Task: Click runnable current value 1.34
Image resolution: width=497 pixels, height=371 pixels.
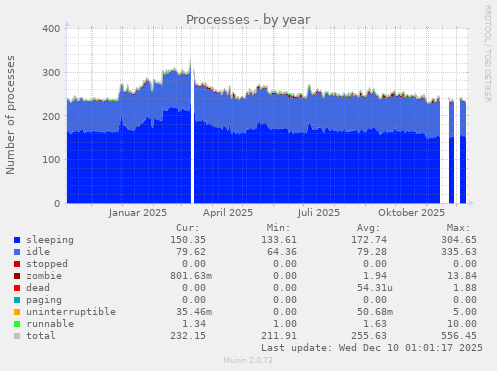Action: tap(194, 324)
